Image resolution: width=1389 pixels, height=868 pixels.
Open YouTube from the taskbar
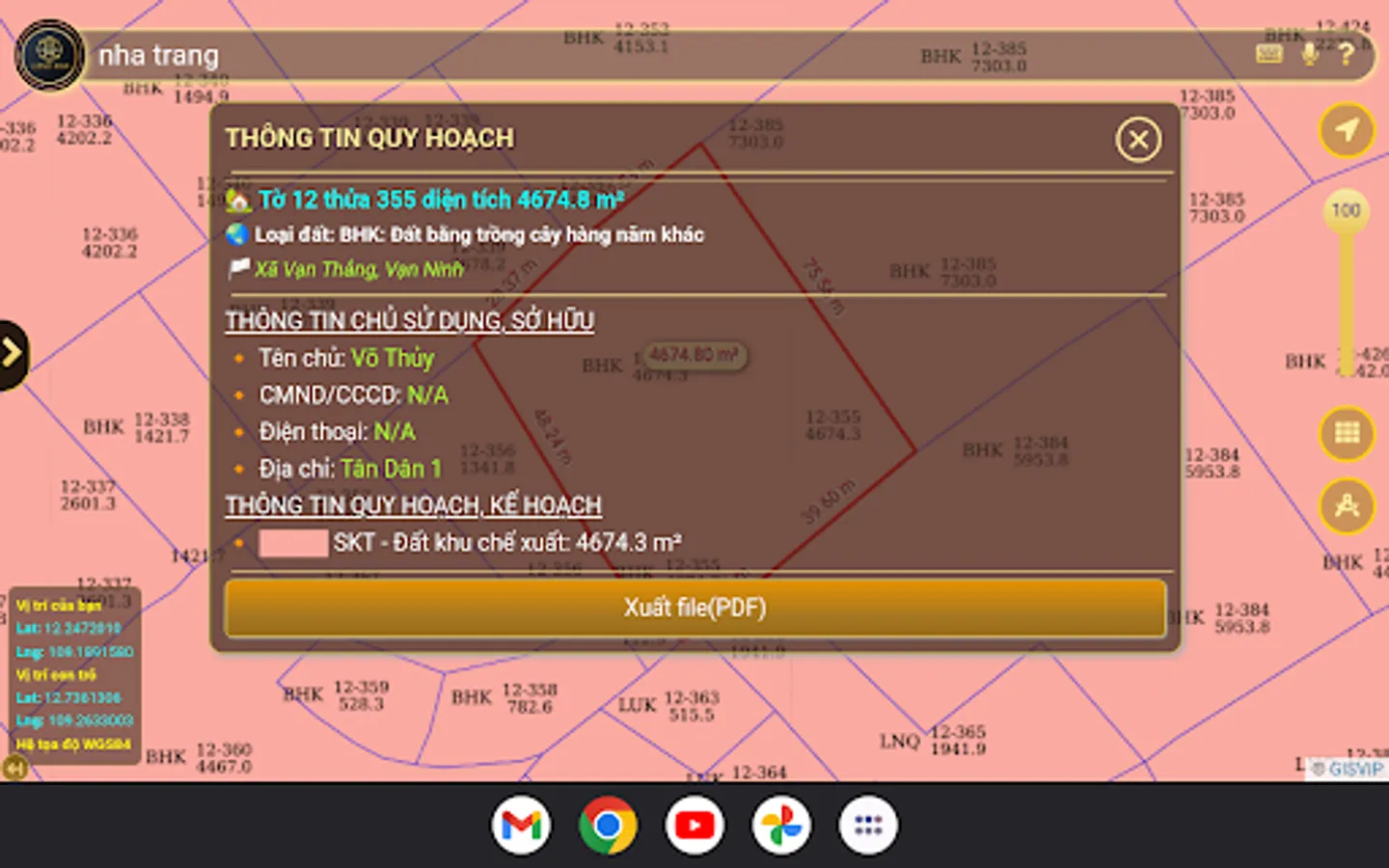(x=694, y=826)
